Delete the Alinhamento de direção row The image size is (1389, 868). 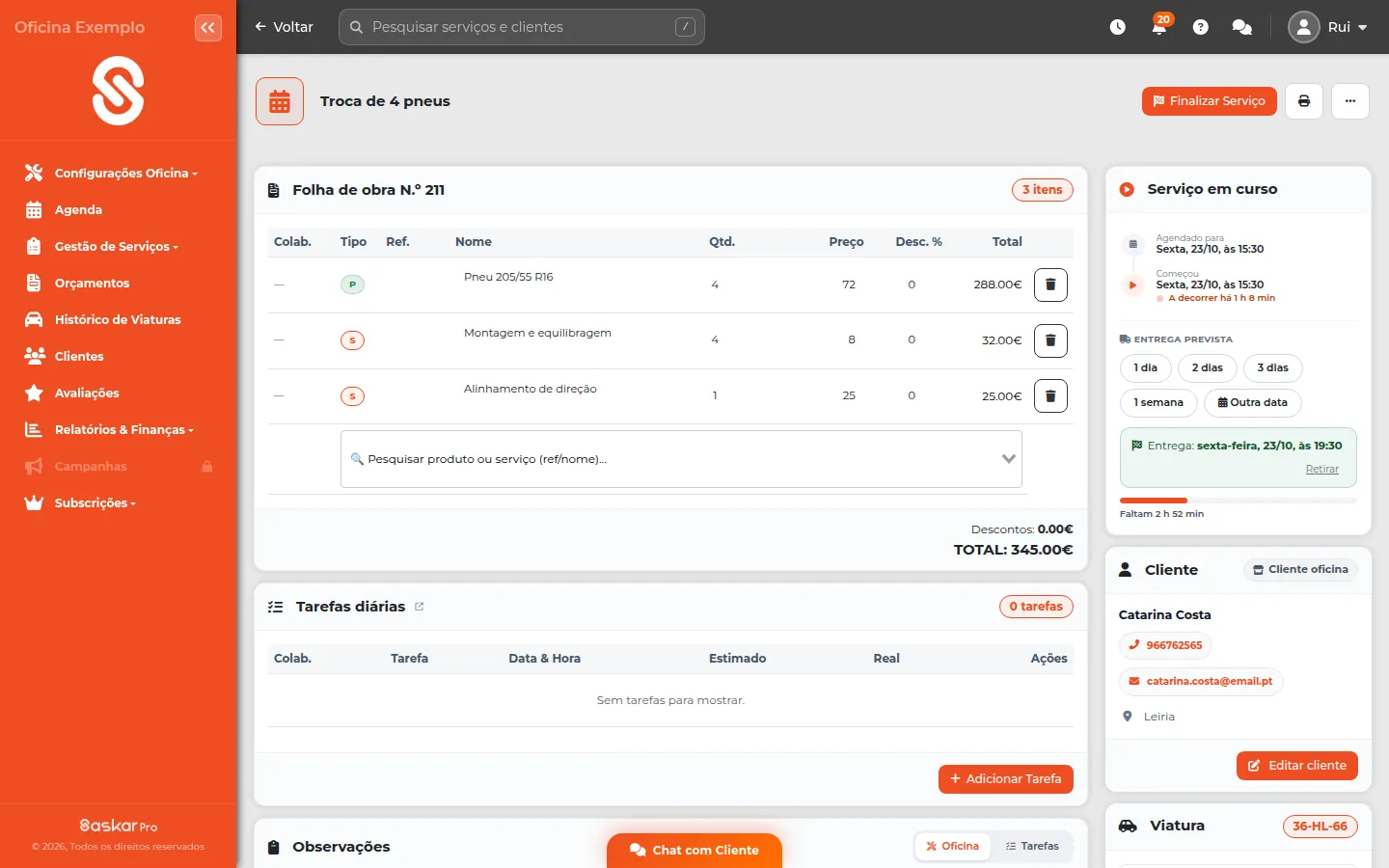click(x=1050, y=395)
